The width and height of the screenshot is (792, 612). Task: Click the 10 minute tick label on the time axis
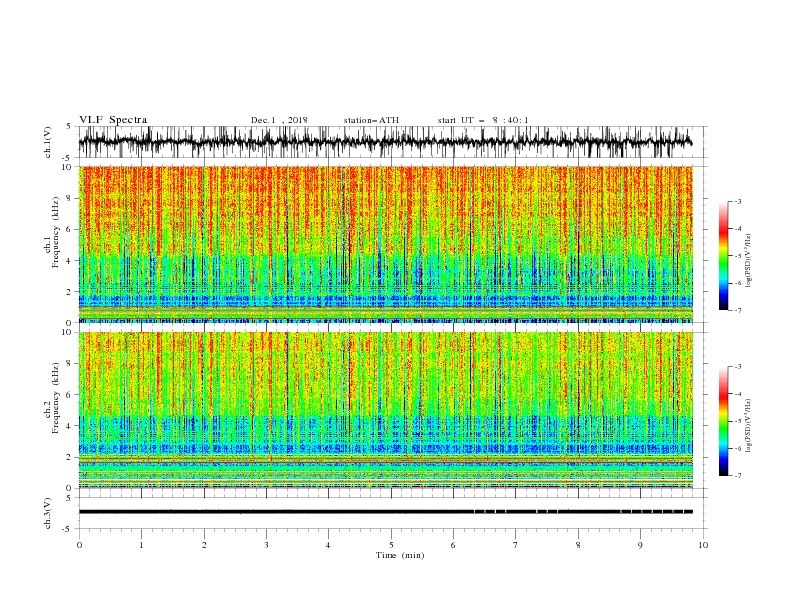[x=703, y=545]
